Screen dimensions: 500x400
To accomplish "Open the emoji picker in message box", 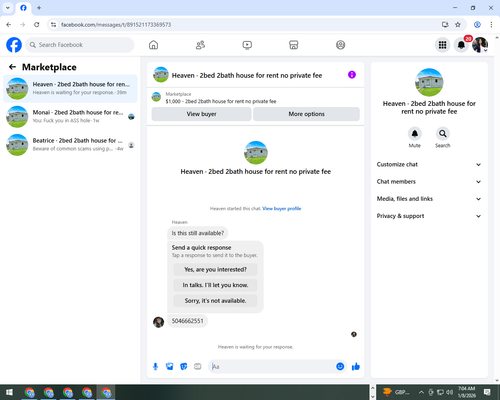I will pos(340,367).
